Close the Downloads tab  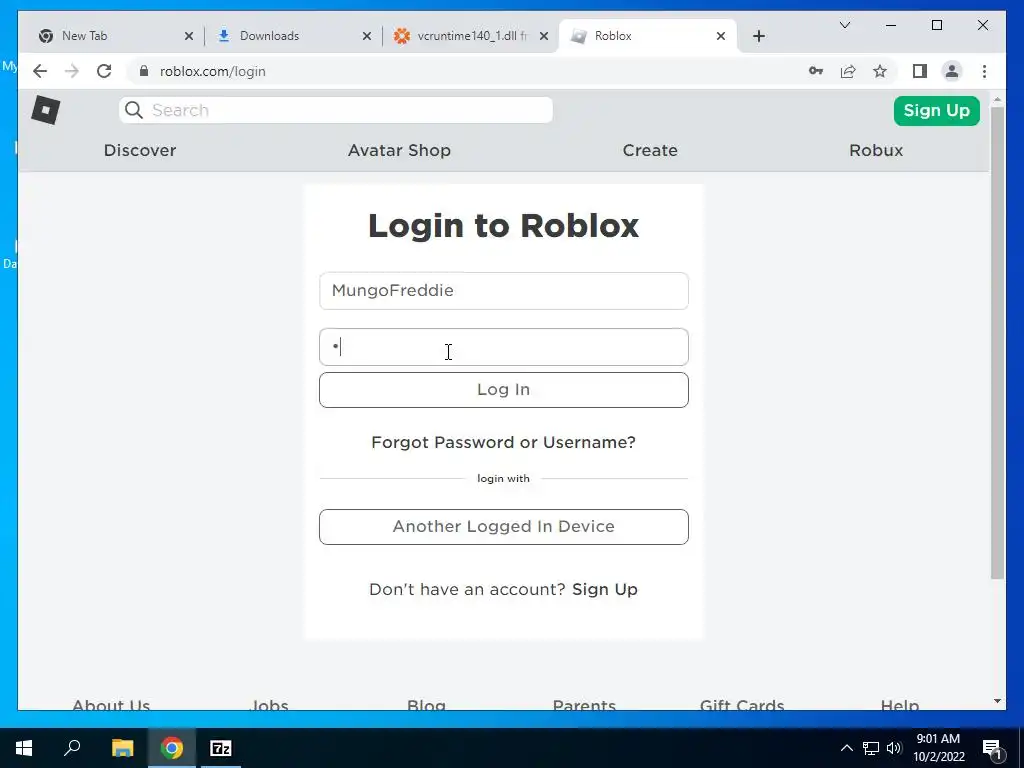[367, 37]
